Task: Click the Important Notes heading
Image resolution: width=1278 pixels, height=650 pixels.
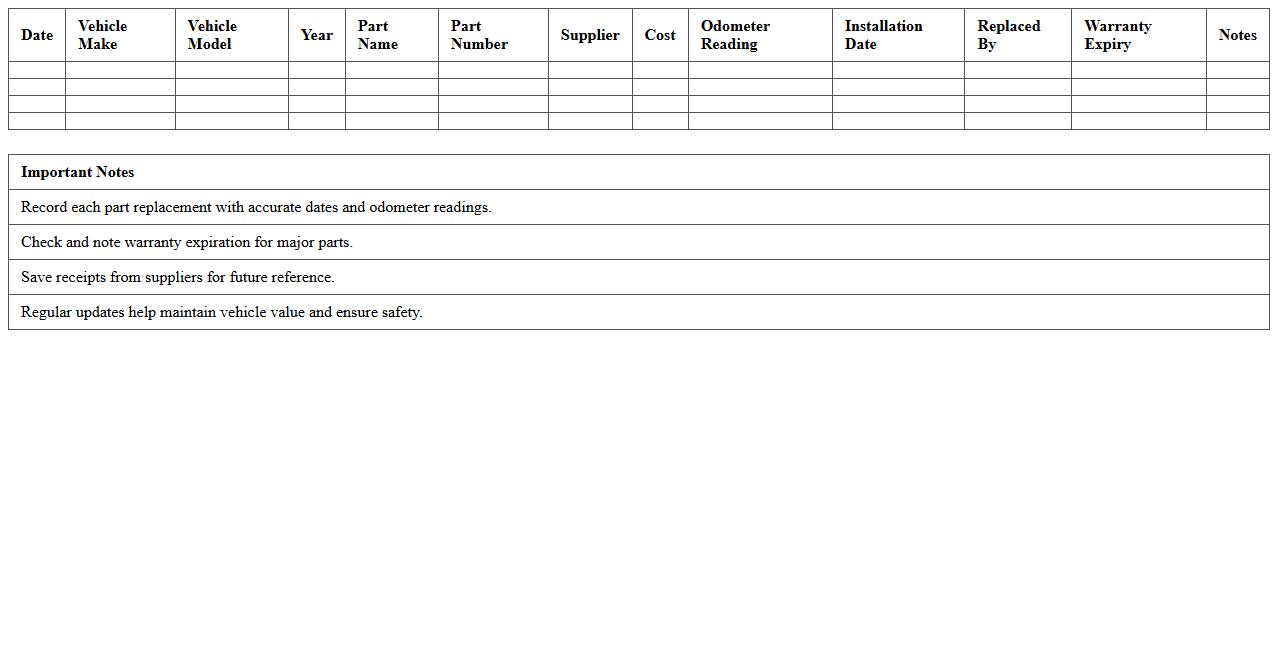Action: tap(78, 172)
